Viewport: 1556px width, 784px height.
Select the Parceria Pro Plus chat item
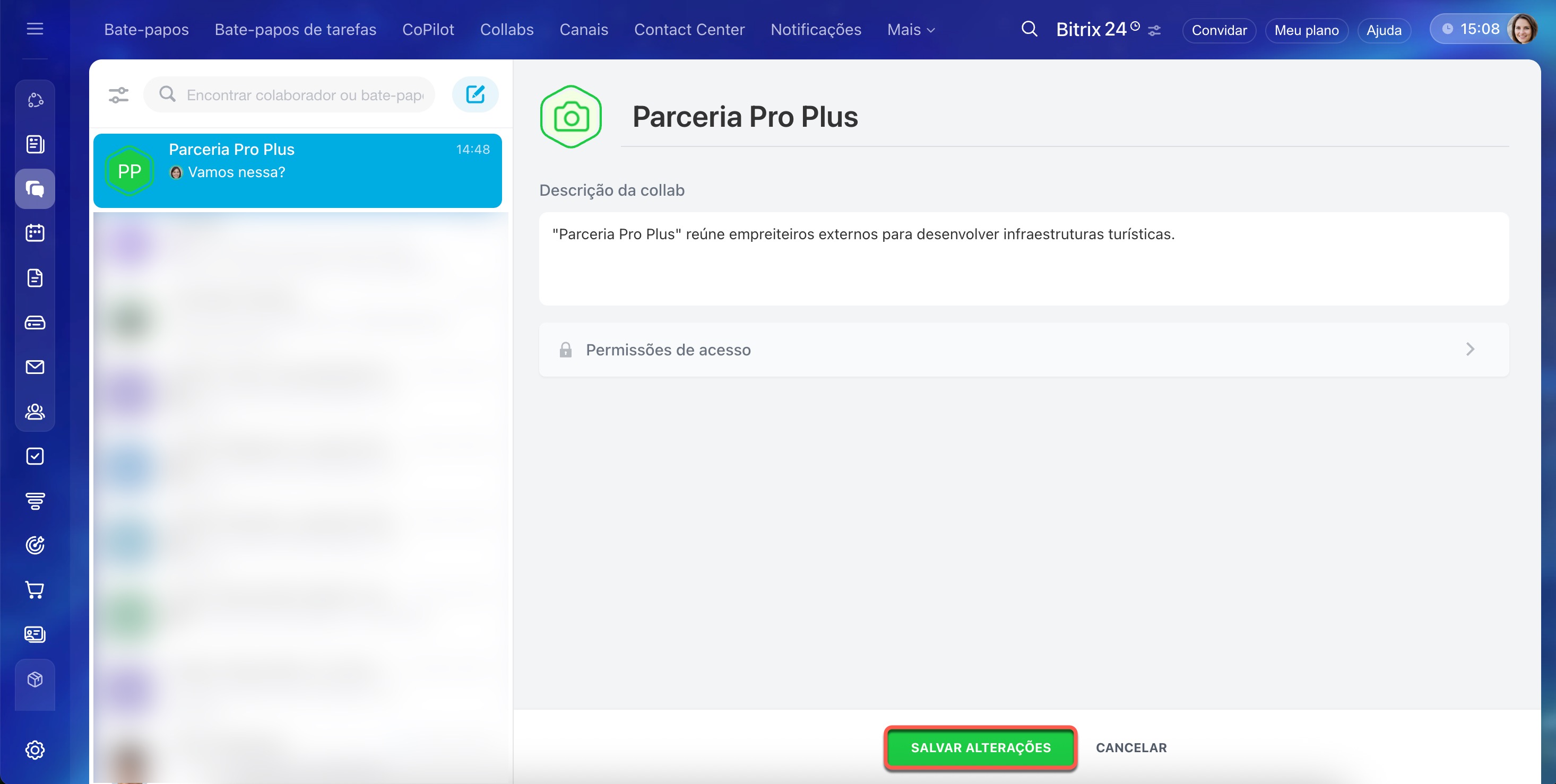[297, 170]
